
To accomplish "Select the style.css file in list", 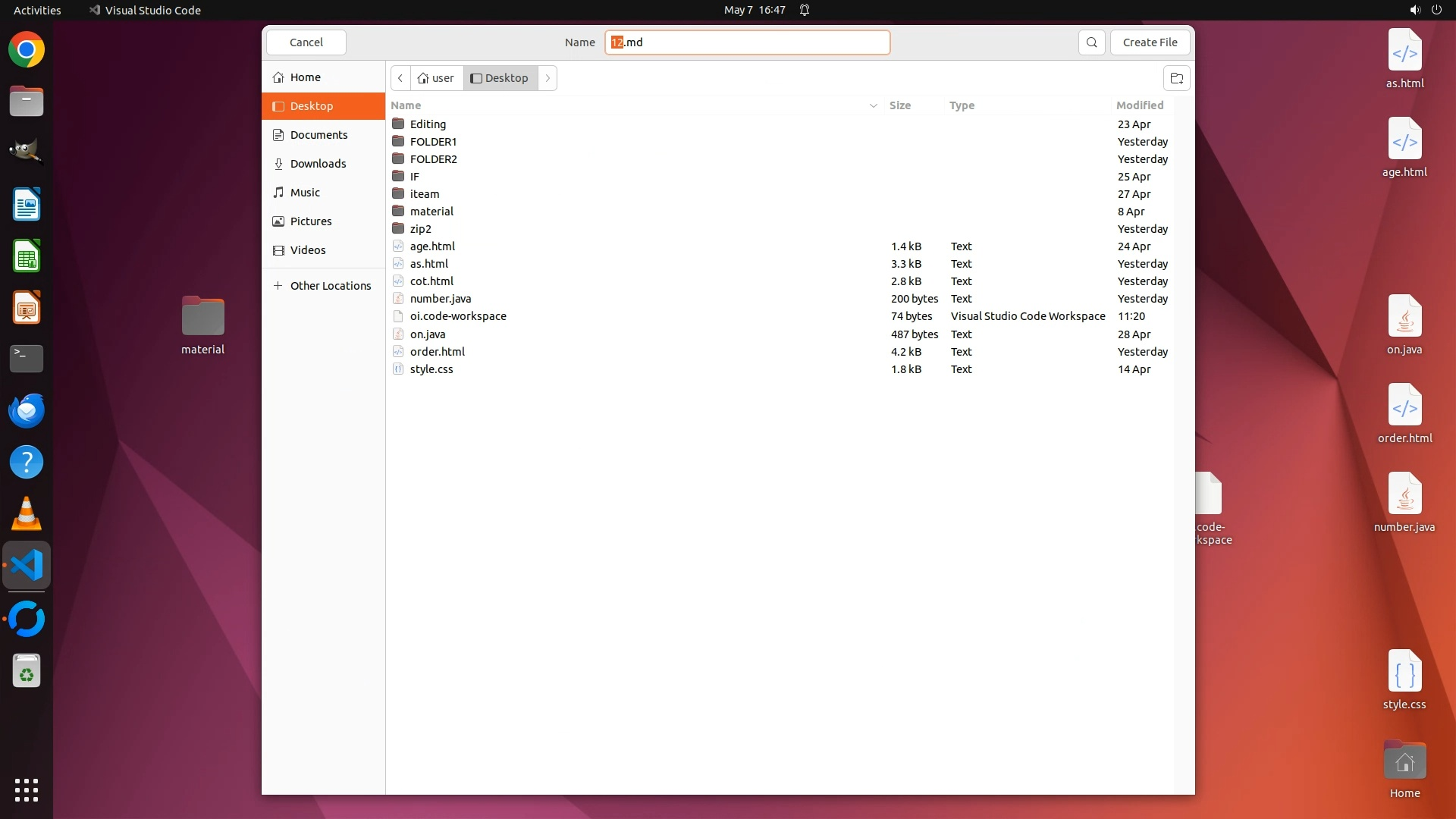I will [431, 369].
